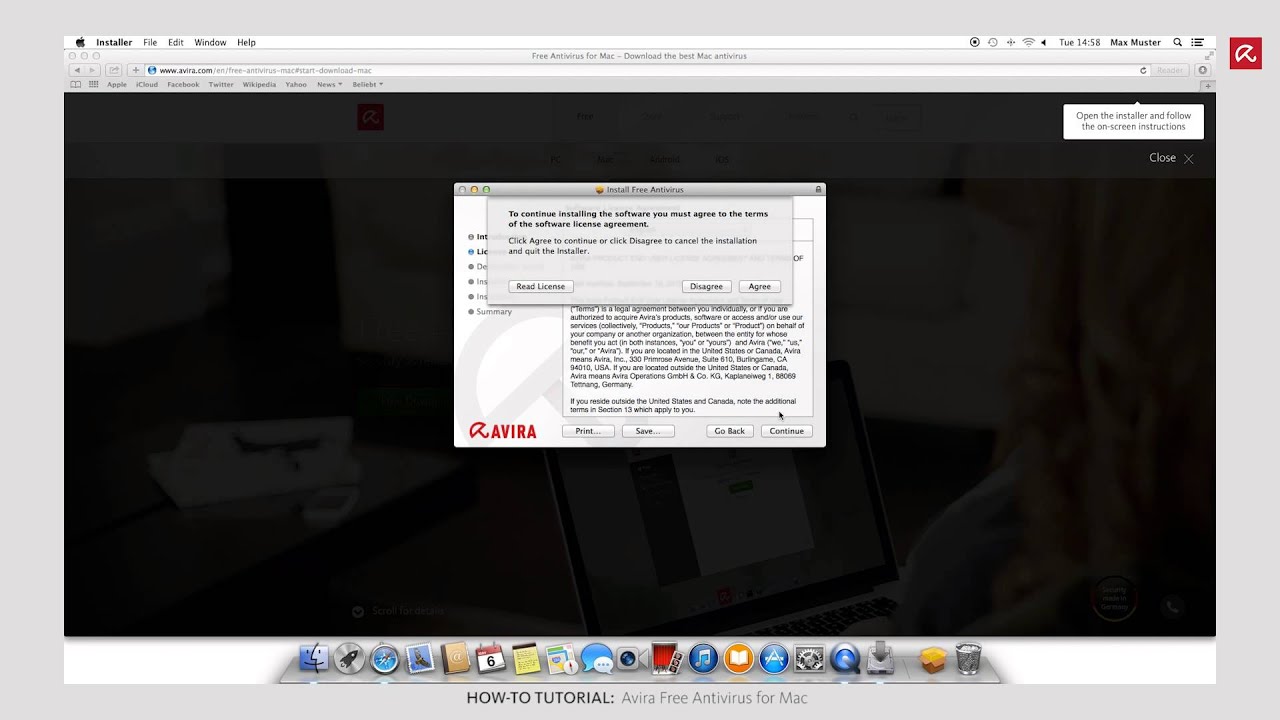Open Mail stamp icon in Dock
The height and width of the screenshot is (720, 1280).
[x=420, y=658]
